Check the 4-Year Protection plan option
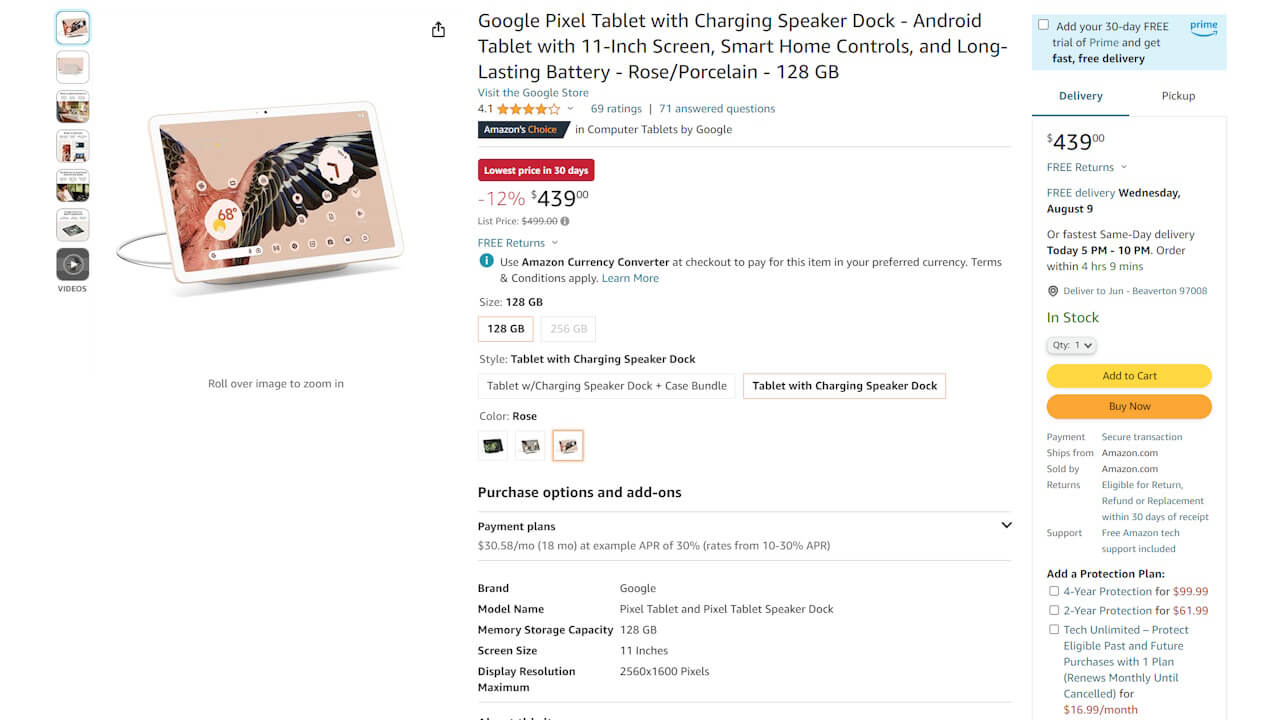The image size is (1280, 720). point(1054,591)
